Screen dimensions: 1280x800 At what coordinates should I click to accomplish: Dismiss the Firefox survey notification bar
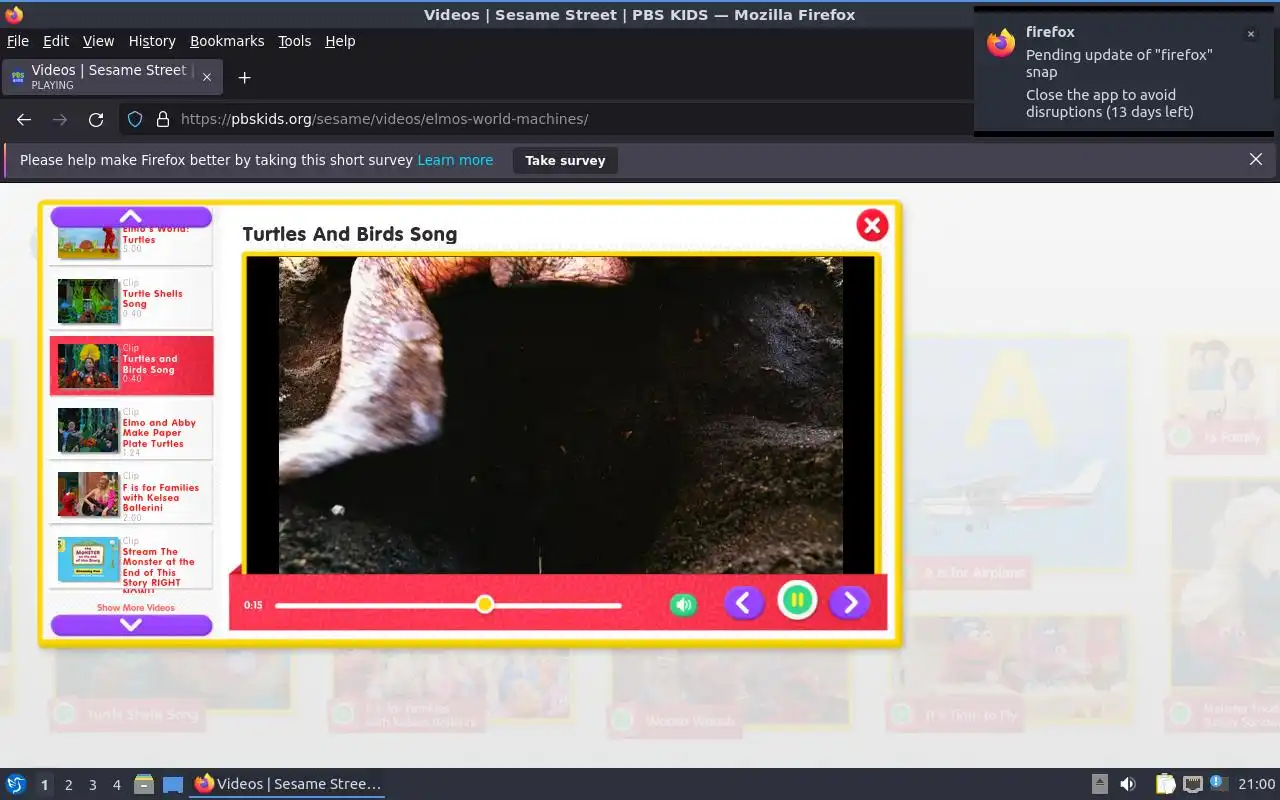[1256, 159]
